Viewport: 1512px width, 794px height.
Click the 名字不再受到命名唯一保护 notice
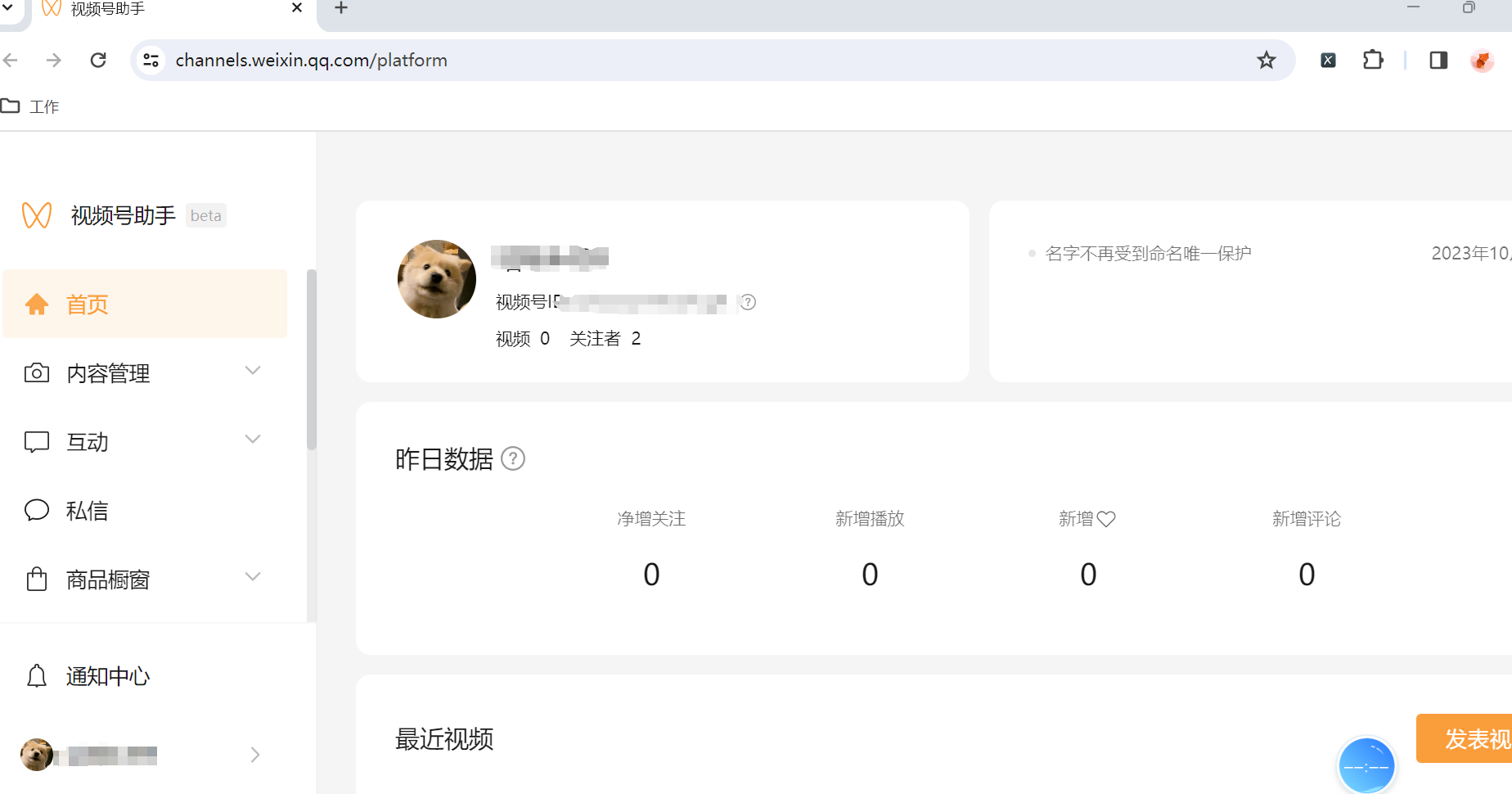(1149, 254)
